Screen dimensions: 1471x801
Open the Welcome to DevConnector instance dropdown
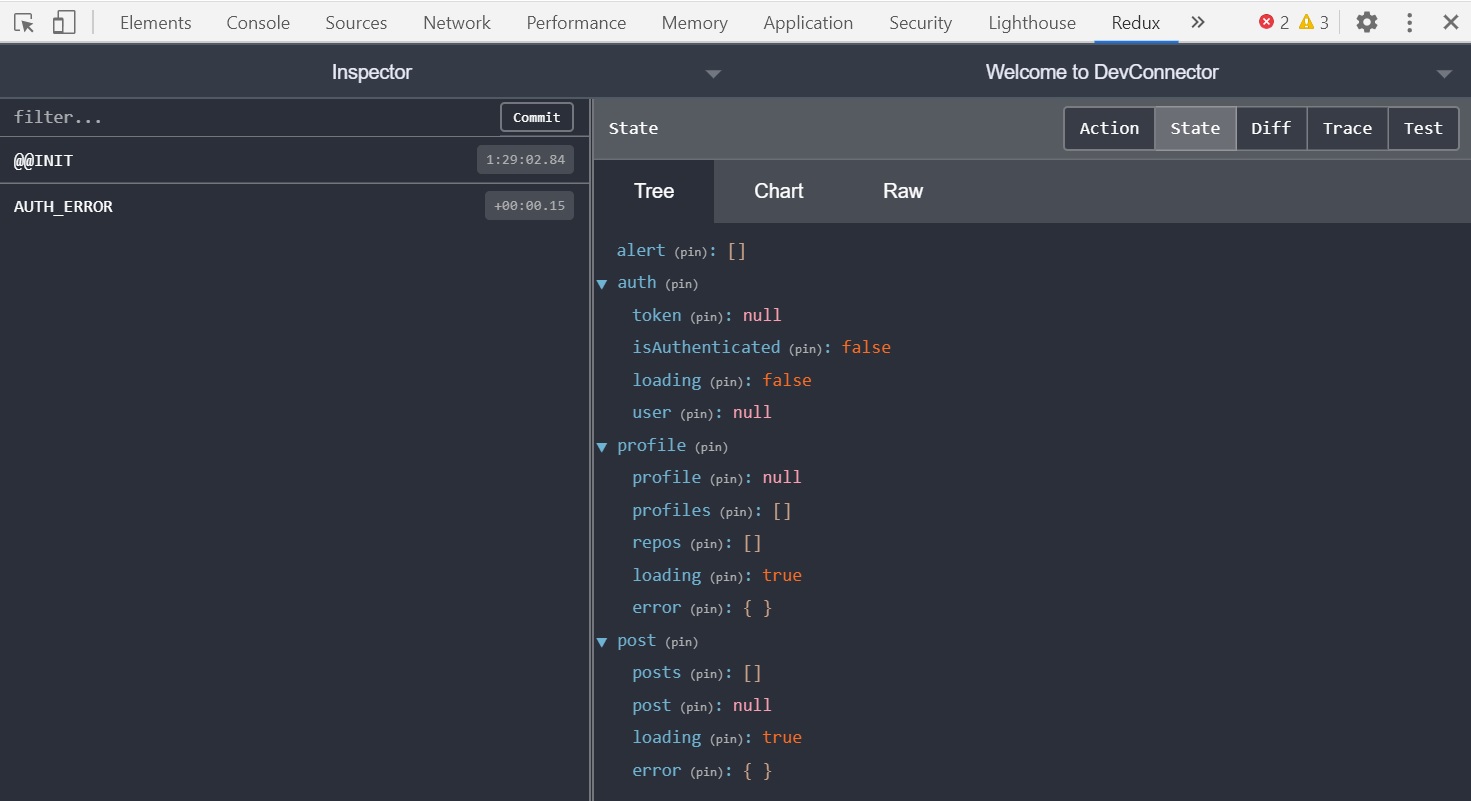click(x=1443, y=74)
